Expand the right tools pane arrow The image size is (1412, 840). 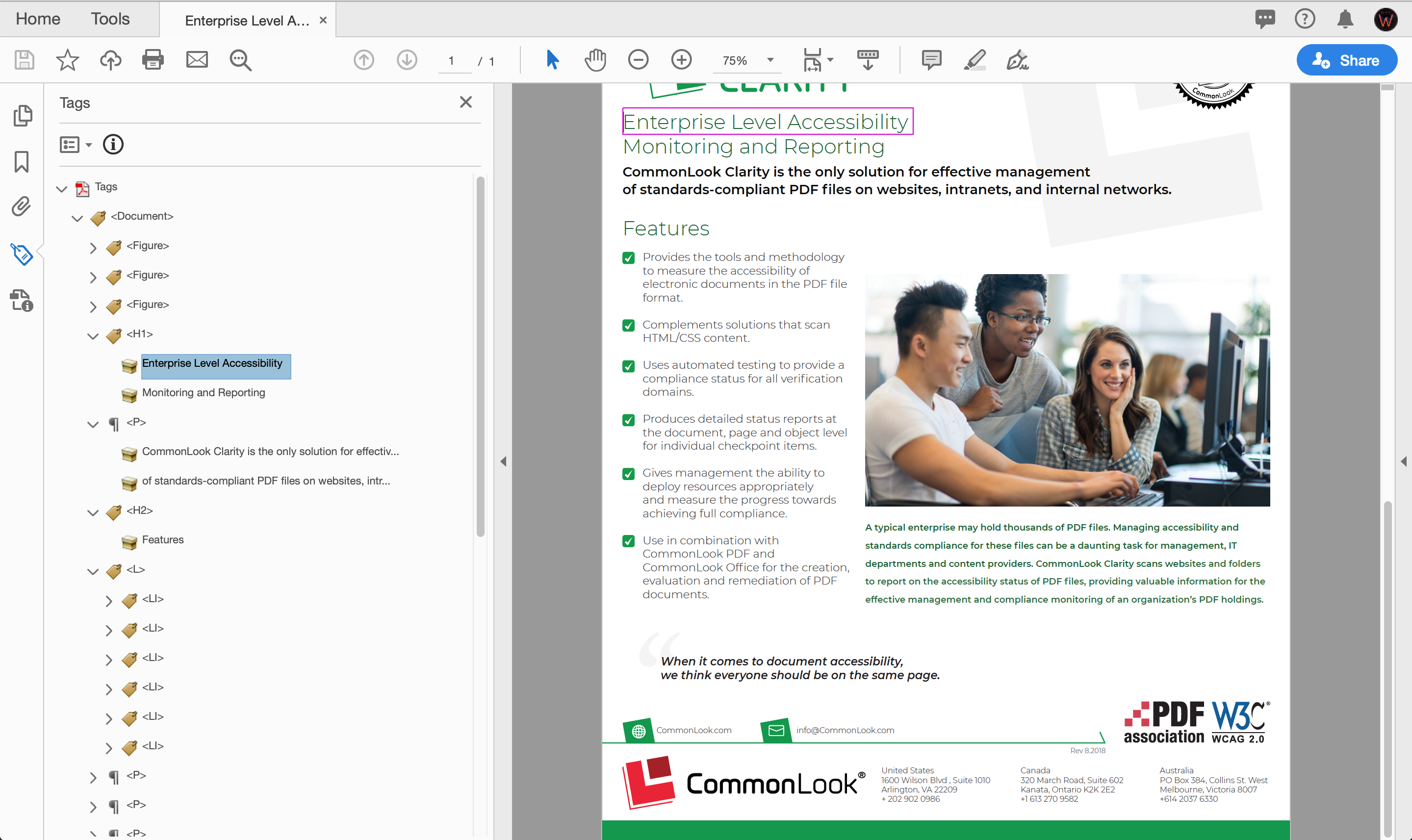pyautogui.click(x=1404, y=461)
